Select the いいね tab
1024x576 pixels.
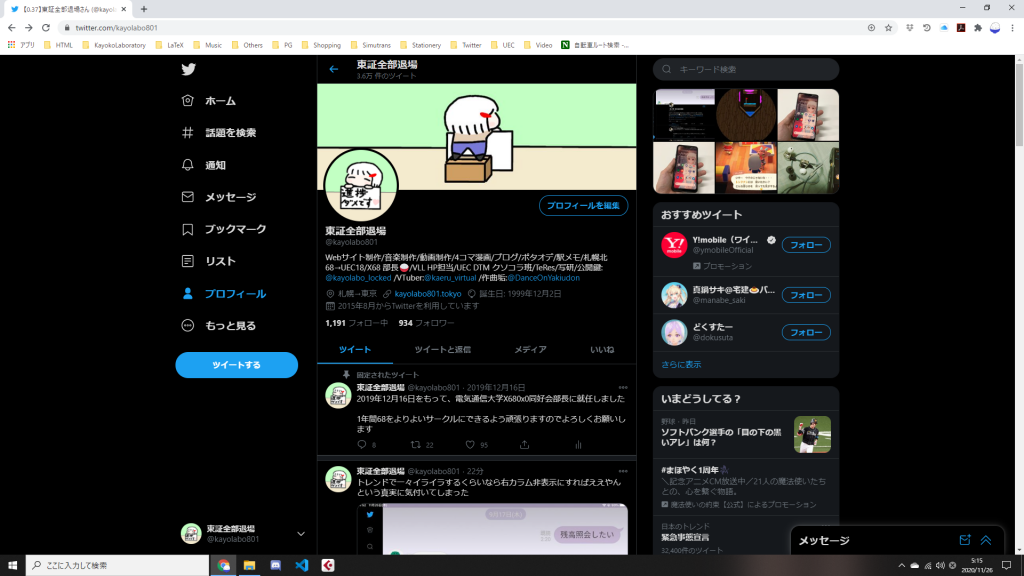pyautogui.click(x=602, y=349)
